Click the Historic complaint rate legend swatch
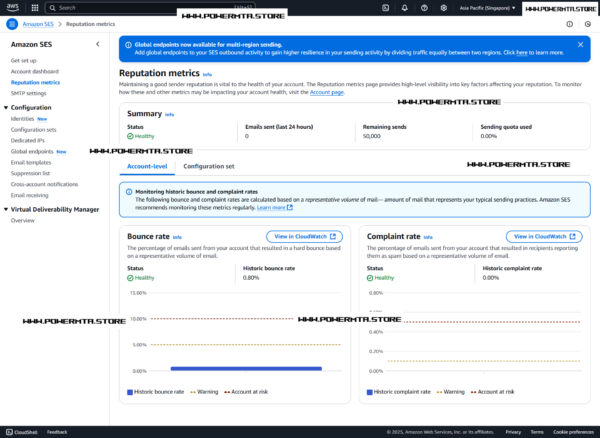This screenshot has height=438, width=600. [x=370, y=392]
